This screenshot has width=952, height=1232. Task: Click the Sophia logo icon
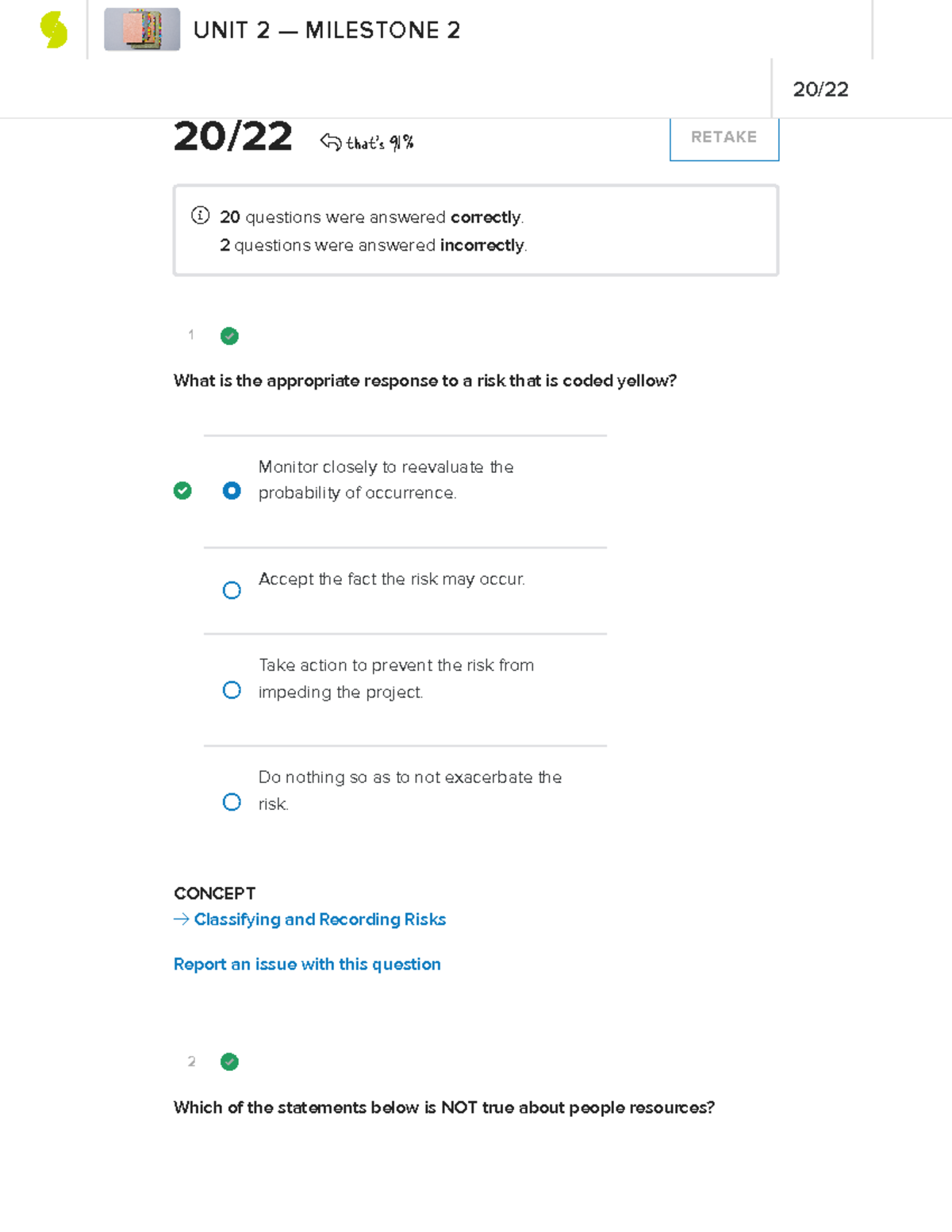tap(52, 30)
